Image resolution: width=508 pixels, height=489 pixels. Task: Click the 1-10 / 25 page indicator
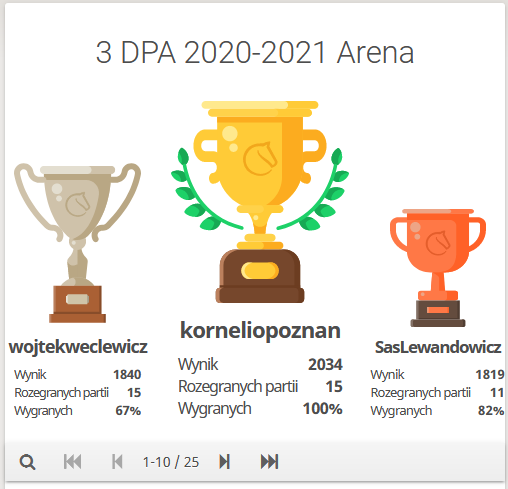[x=171, y=462]
